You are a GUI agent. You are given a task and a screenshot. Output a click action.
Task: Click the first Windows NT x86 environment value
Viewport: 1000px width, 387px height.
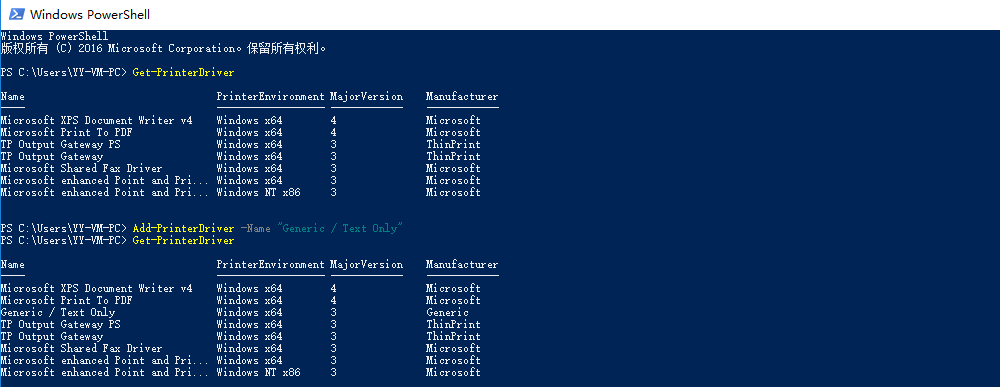point(258,193)
